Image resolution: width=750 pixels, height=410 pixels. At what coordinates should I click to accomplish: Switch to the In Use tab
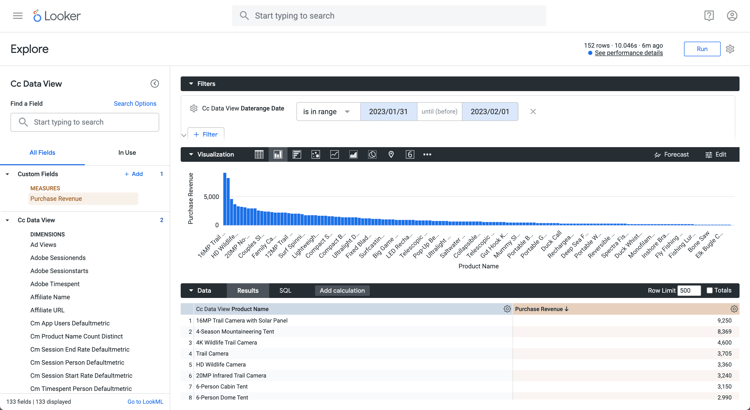127,153
